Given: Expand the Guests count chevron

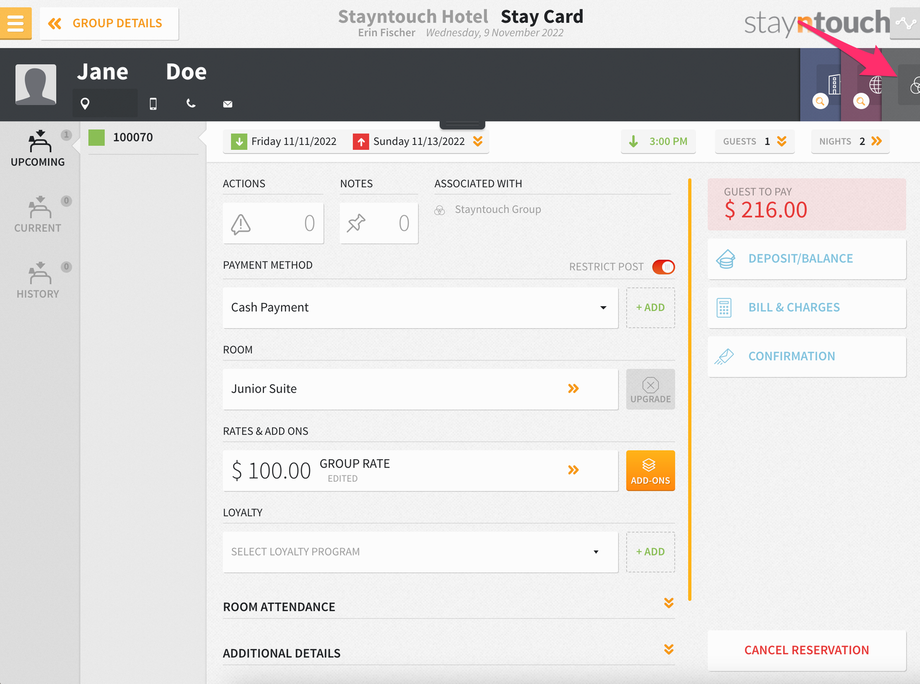Looking at the screenshot, I should click(x=782, y=141).
